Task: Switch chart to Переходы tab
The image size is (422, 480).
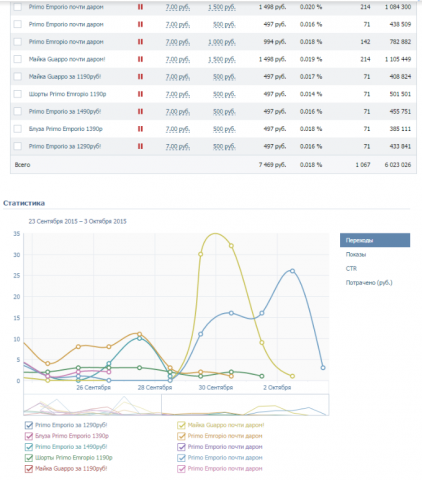Action: tap(375, 240)
